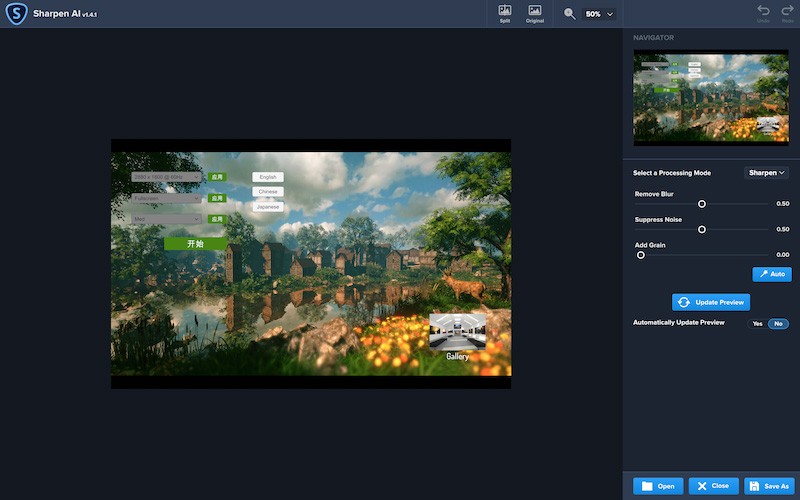
Task: Click the Gallery label text
Action: click(457, 357)
